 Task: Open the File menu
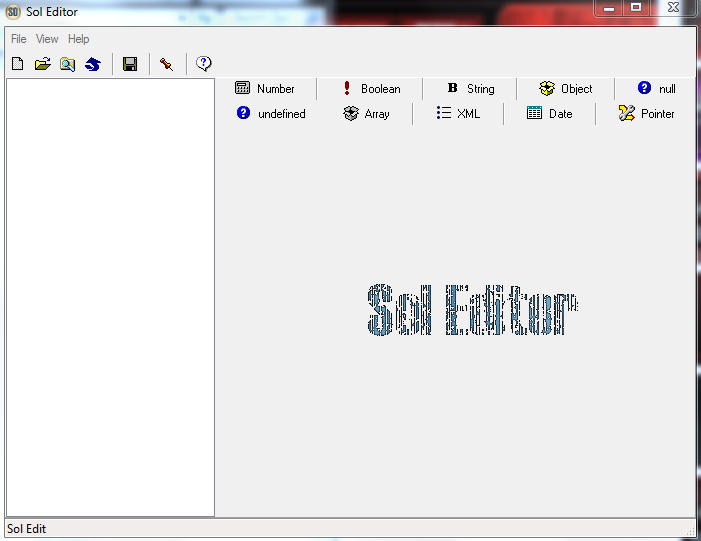pyautogui.click(x=19, y=39)
